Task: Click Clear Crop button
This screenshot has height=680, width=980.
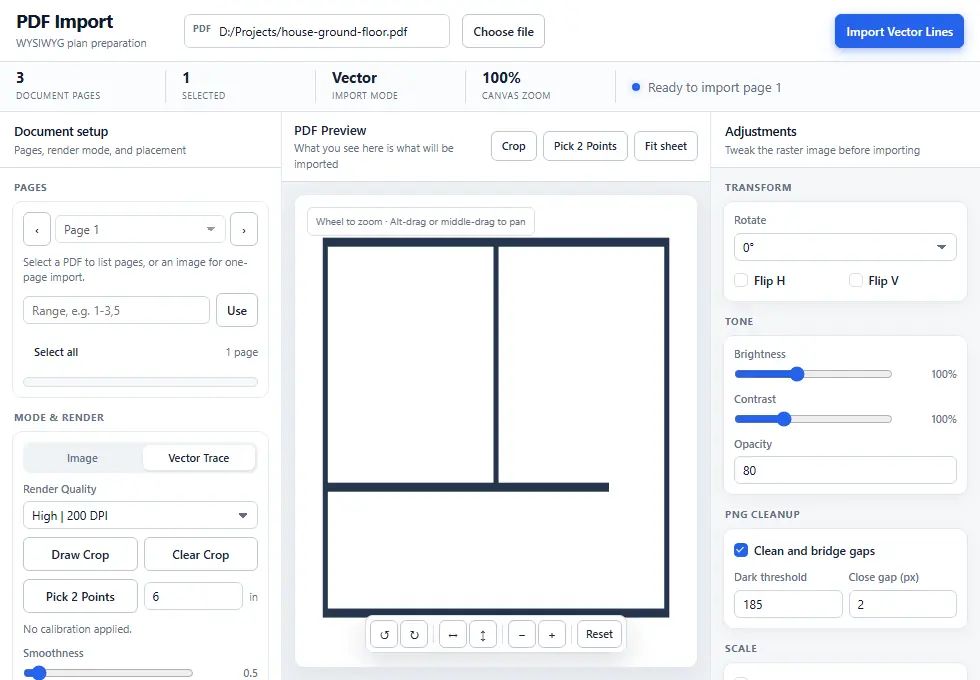Action: pos(201,554)
